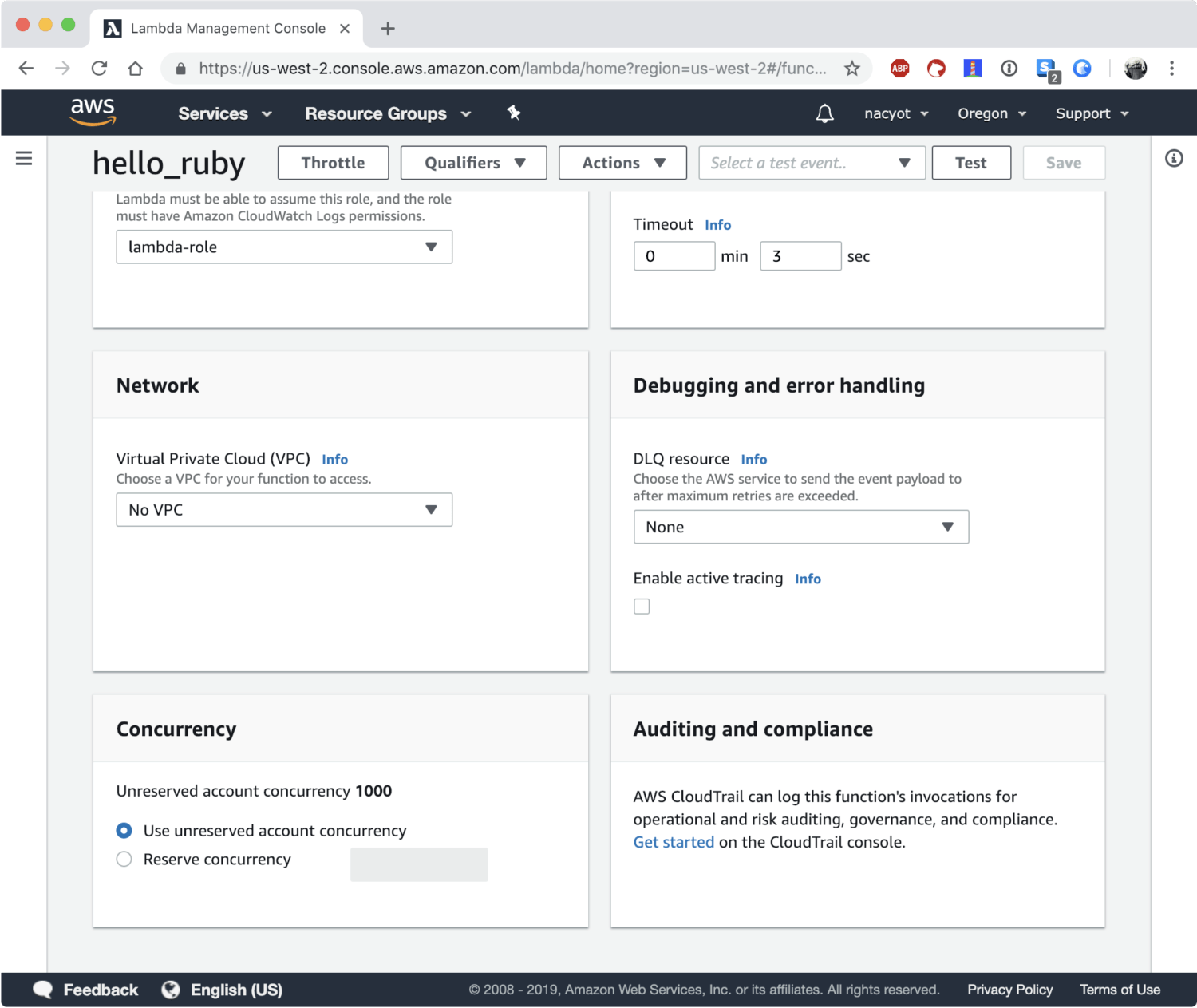Screen dimensions: 1197x1008
Task: Open the Services menu
Action: (225, 113)
